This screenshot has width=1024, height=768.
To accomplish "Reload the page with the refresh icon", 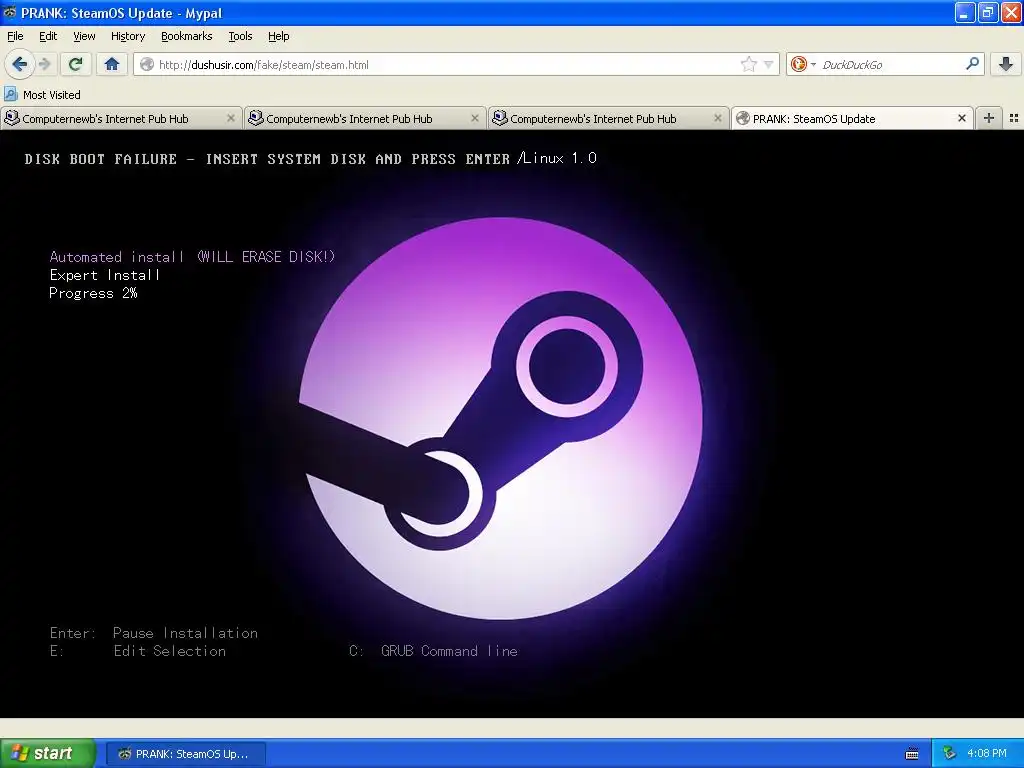I will pos(76,64).
